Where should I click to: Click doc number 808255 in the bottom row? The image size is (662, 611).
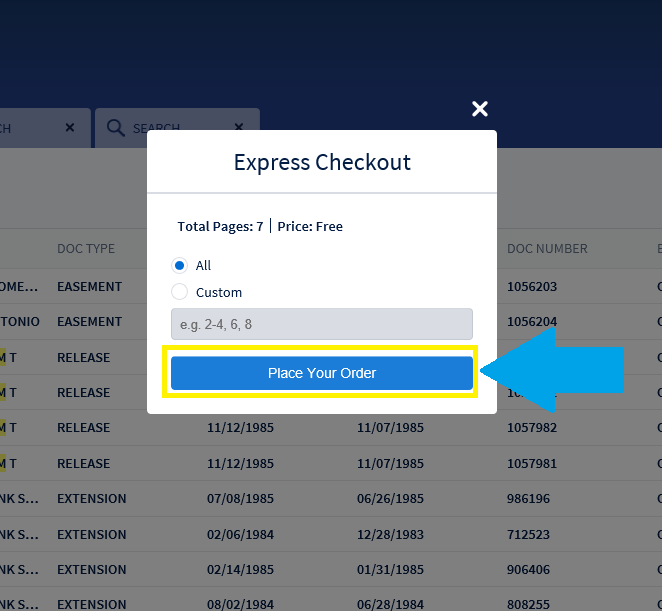coord(527,604)
